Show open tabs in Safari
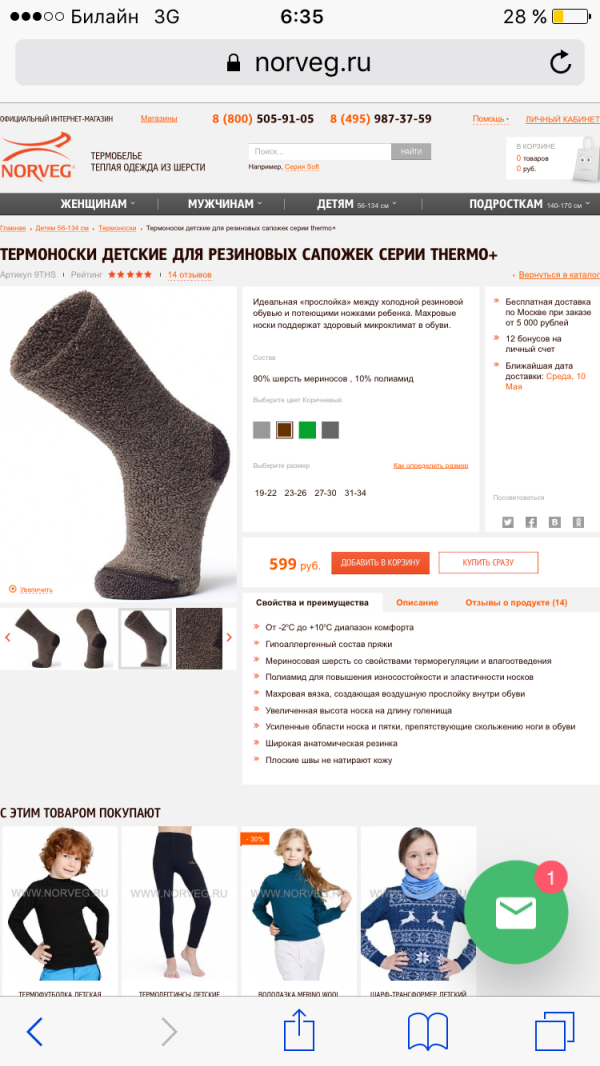 (x=554, y=1032)
